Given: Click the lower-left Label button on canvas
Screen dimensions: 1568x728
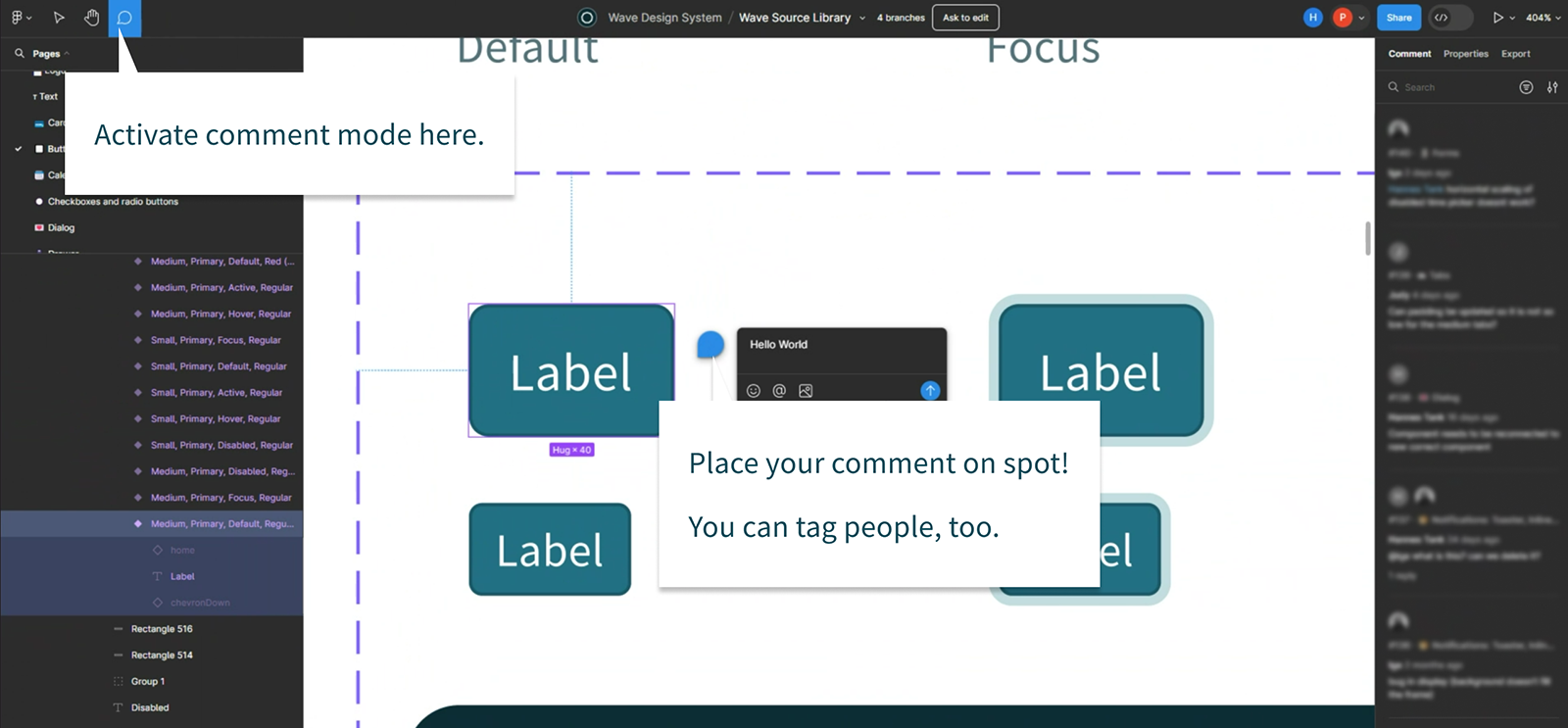Looking at the screenshot, I should point(550,550).
